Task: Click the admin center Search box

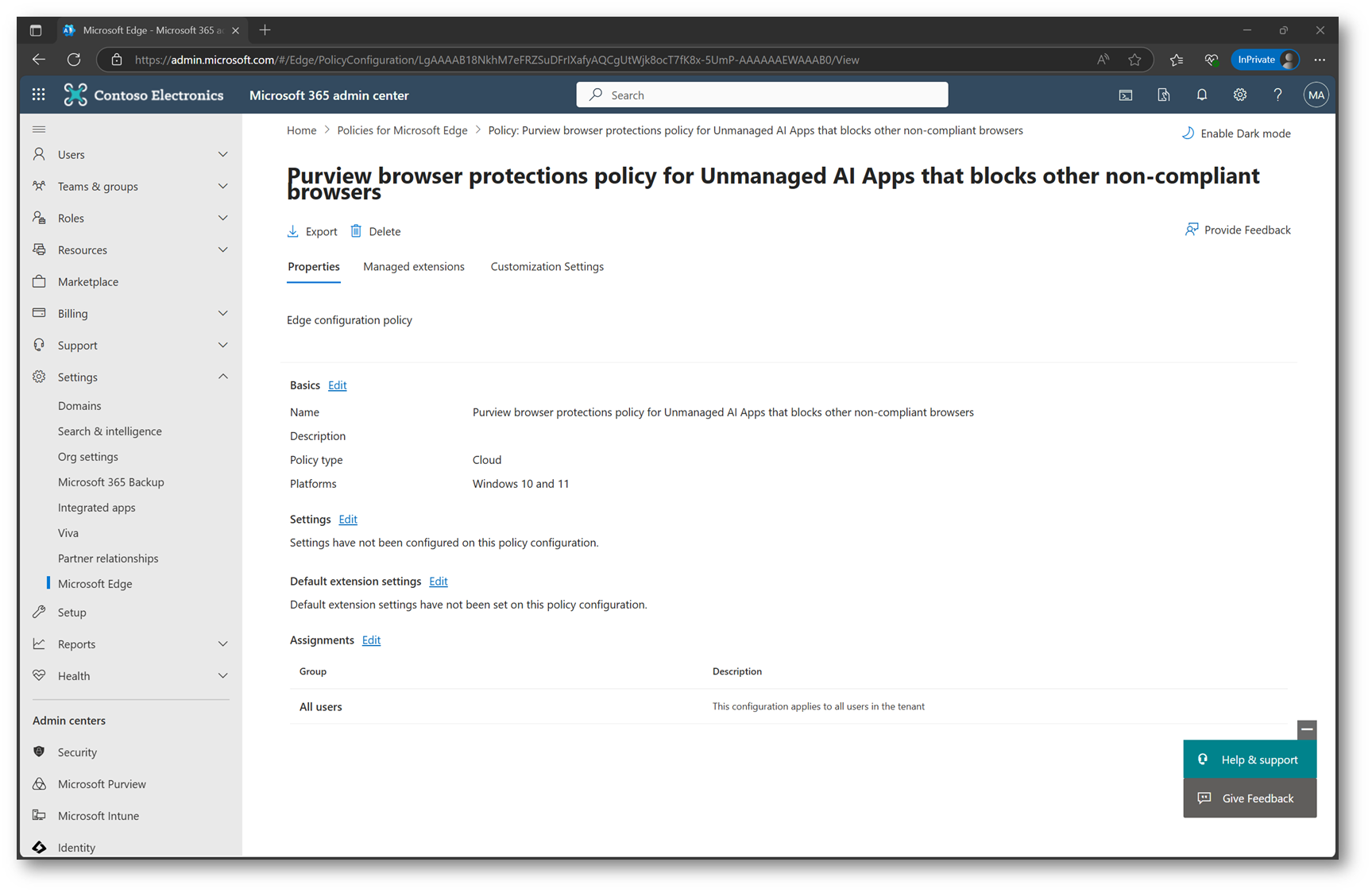Action: coord(762,95)
